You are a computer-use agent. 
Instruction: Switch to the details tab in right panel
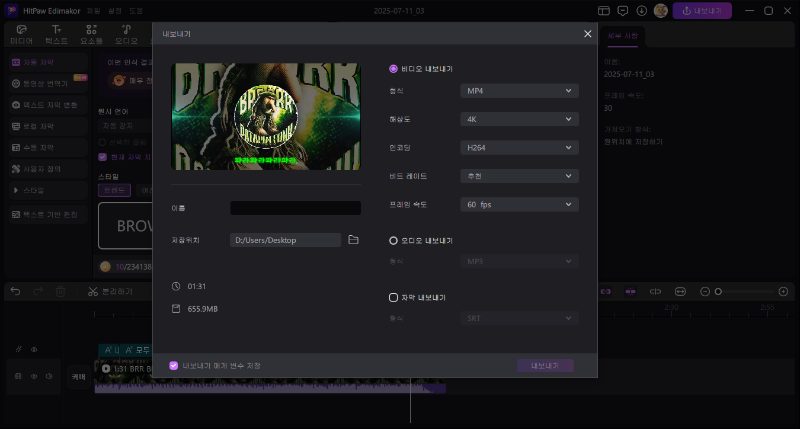(x=622, y=36)
